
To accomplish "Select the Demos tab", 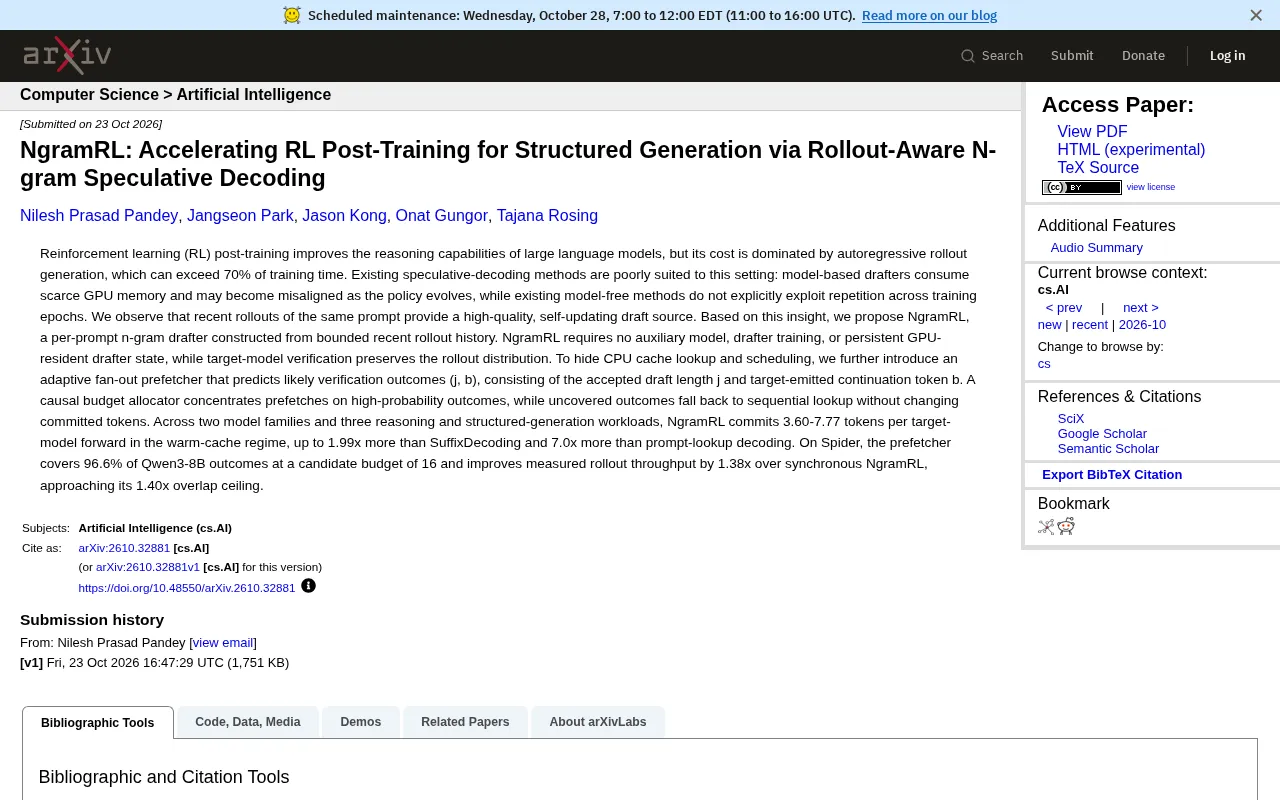I will tap(361, 722).
